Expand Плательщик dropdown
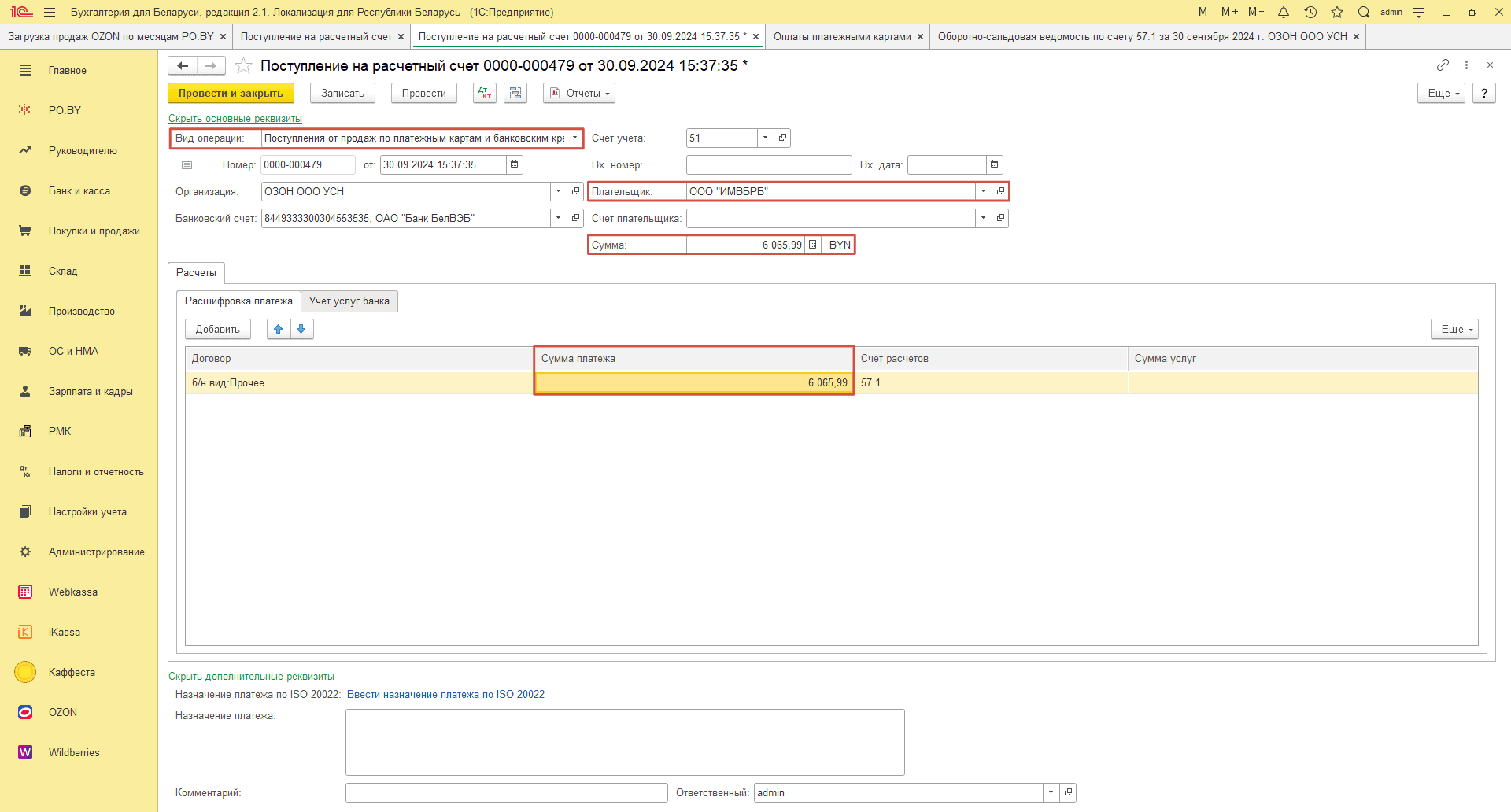 983,191
